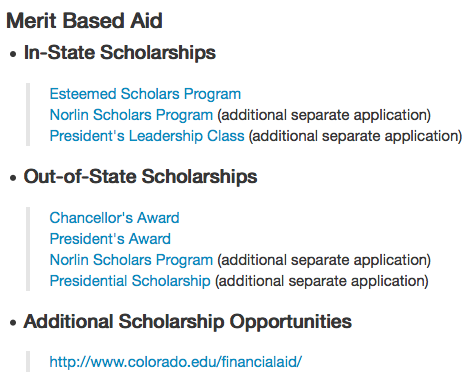Screen dimensions: 473x382
Task: Follow the President's Leadership Class link
Action: (147, 136)
